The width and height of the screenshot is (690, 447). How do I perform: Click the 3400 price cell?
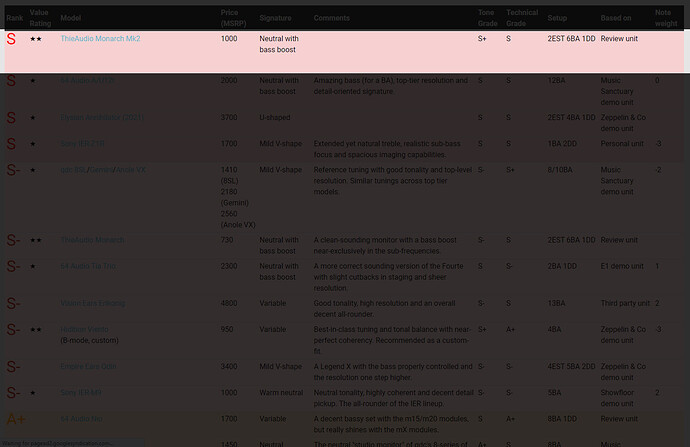(x=229, y=366)
